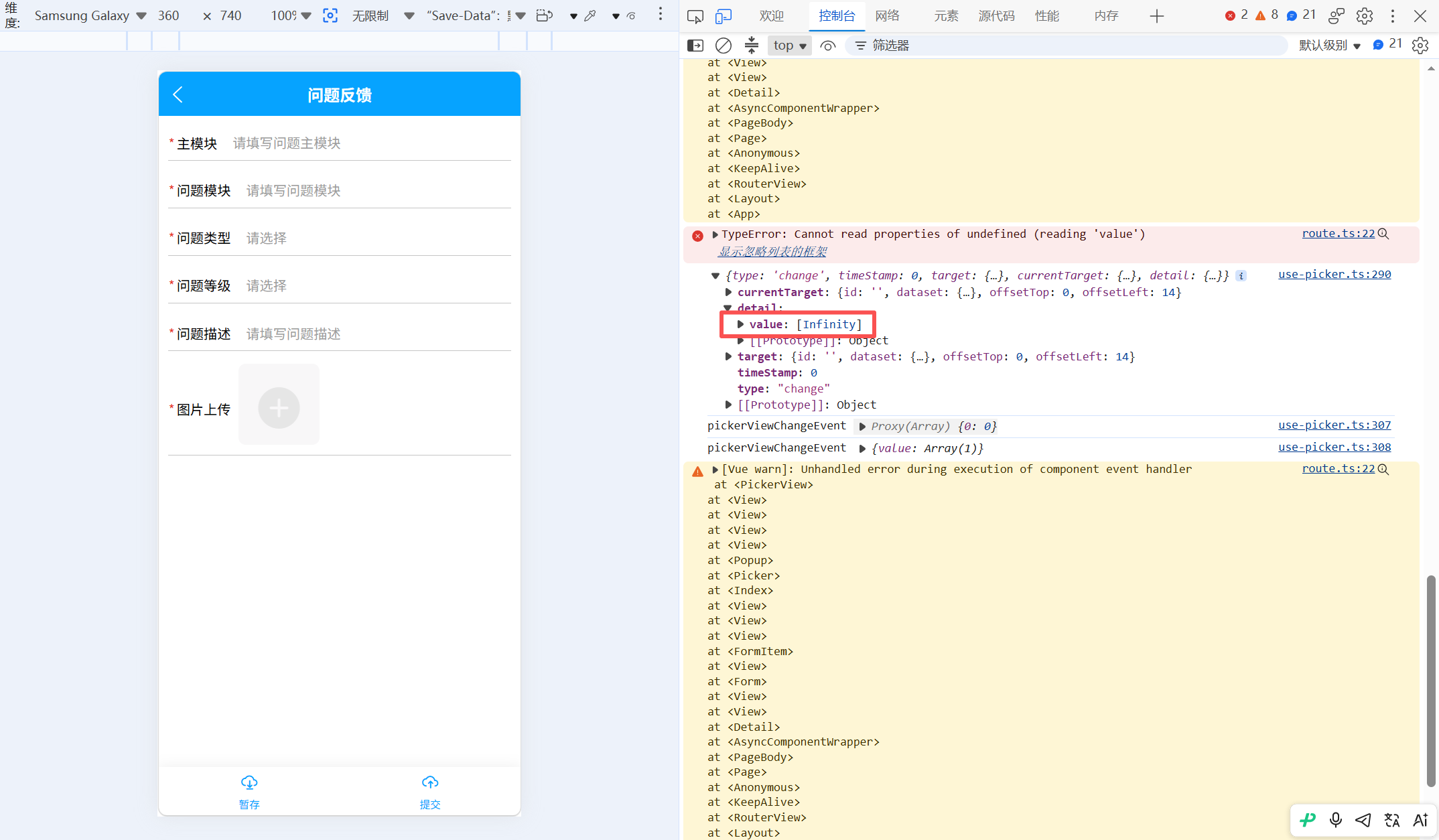Switch to the 控制台 tab
Image resolution: width=1439 pixels, height=840 pixels.
click(x=837, y=16)
